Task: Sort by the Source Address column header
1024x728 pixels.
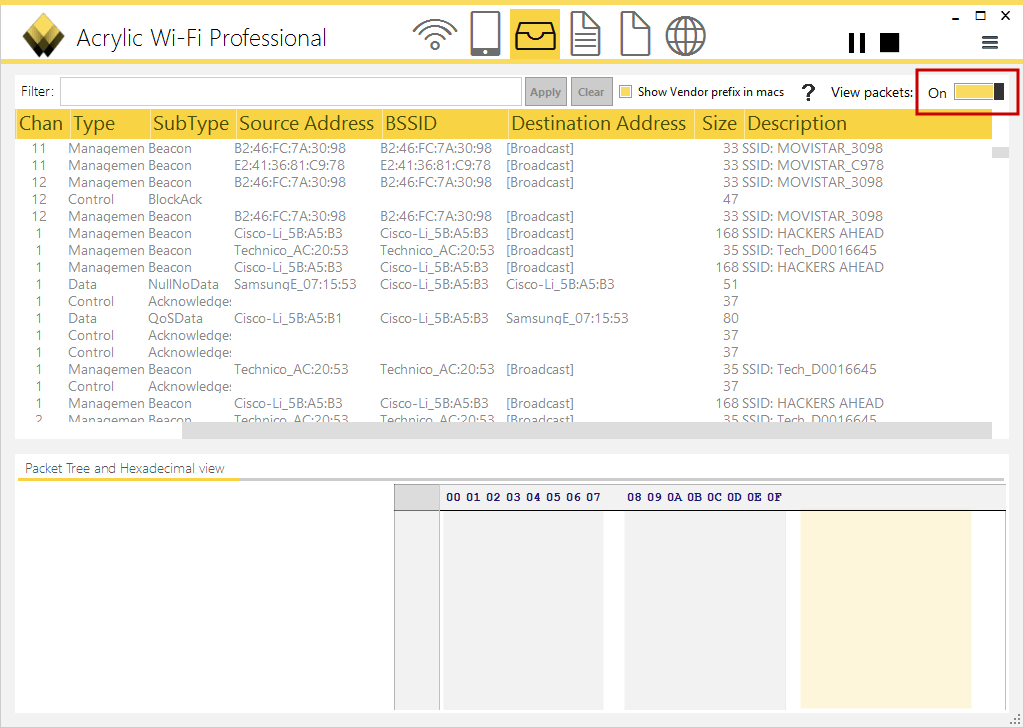Action: point(308,123)
